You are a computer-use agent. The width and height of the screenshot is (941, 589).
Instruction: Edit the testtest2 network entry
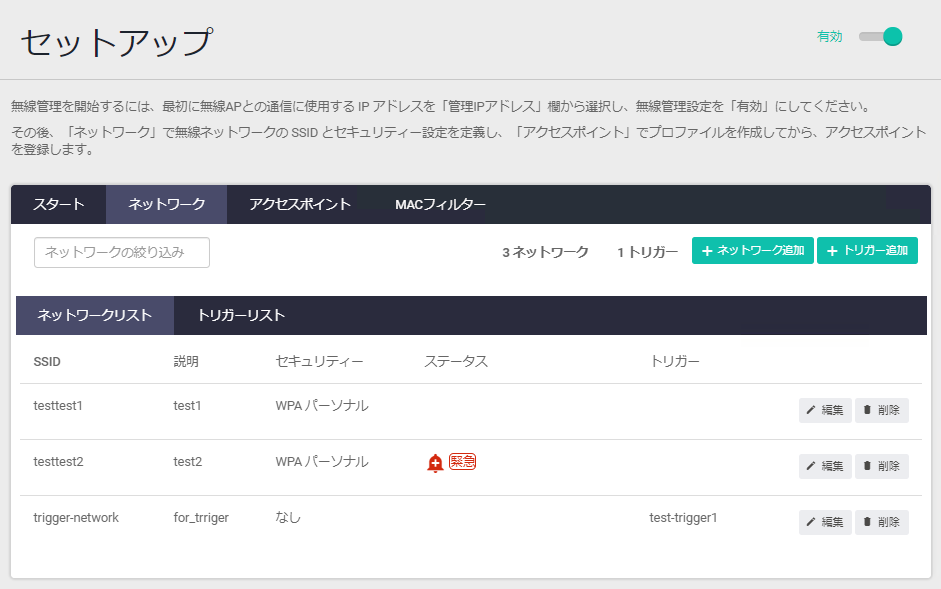tap(825, 466)
